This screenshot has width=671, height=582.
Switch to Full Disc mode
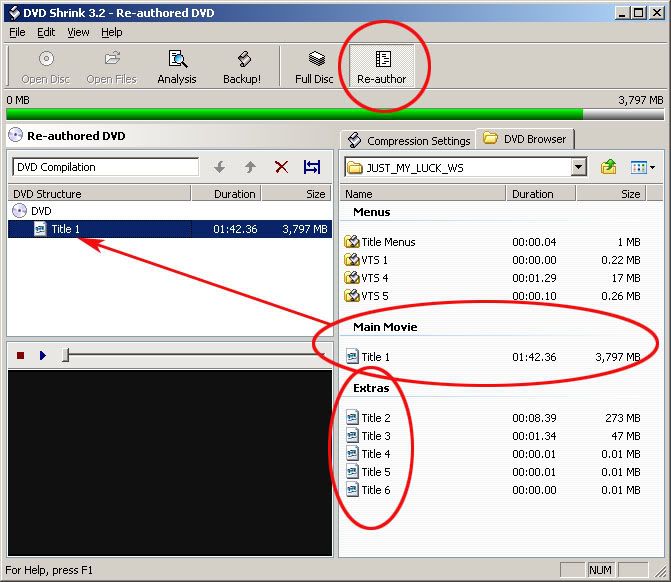315,66
